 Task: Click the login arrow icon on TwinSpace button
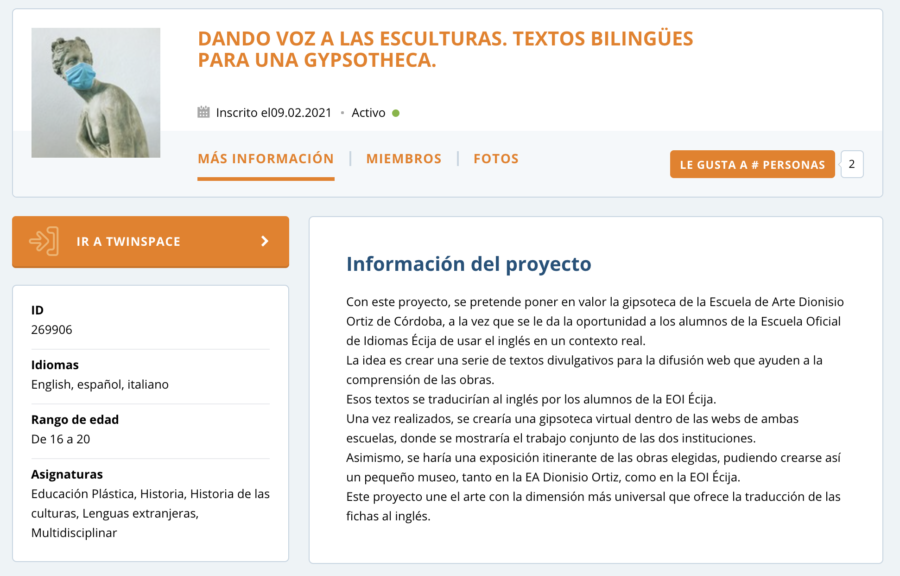coord(44,241)
